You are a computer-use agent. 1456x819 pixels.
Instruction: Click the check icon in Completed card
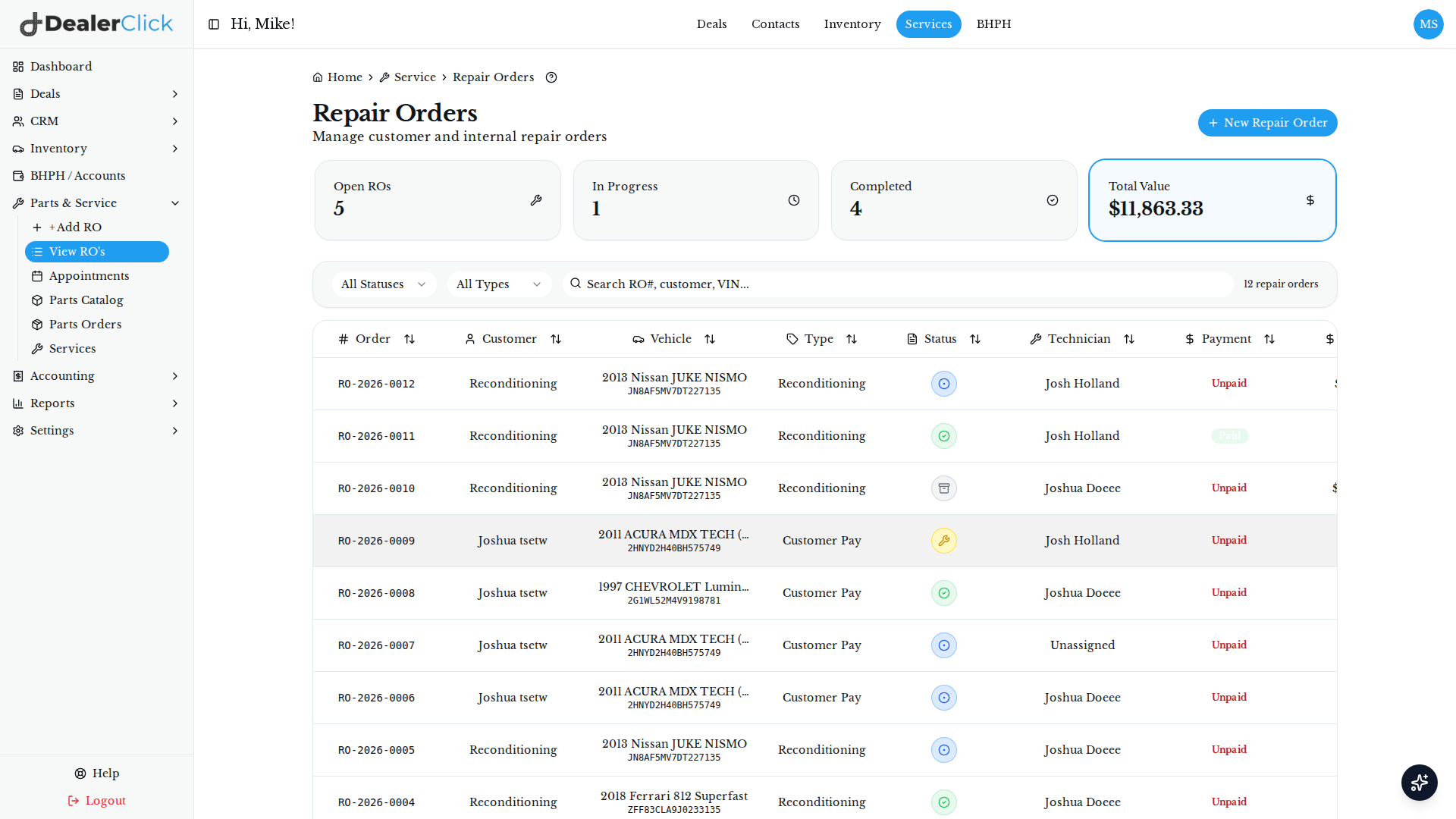click(1053, 200)
